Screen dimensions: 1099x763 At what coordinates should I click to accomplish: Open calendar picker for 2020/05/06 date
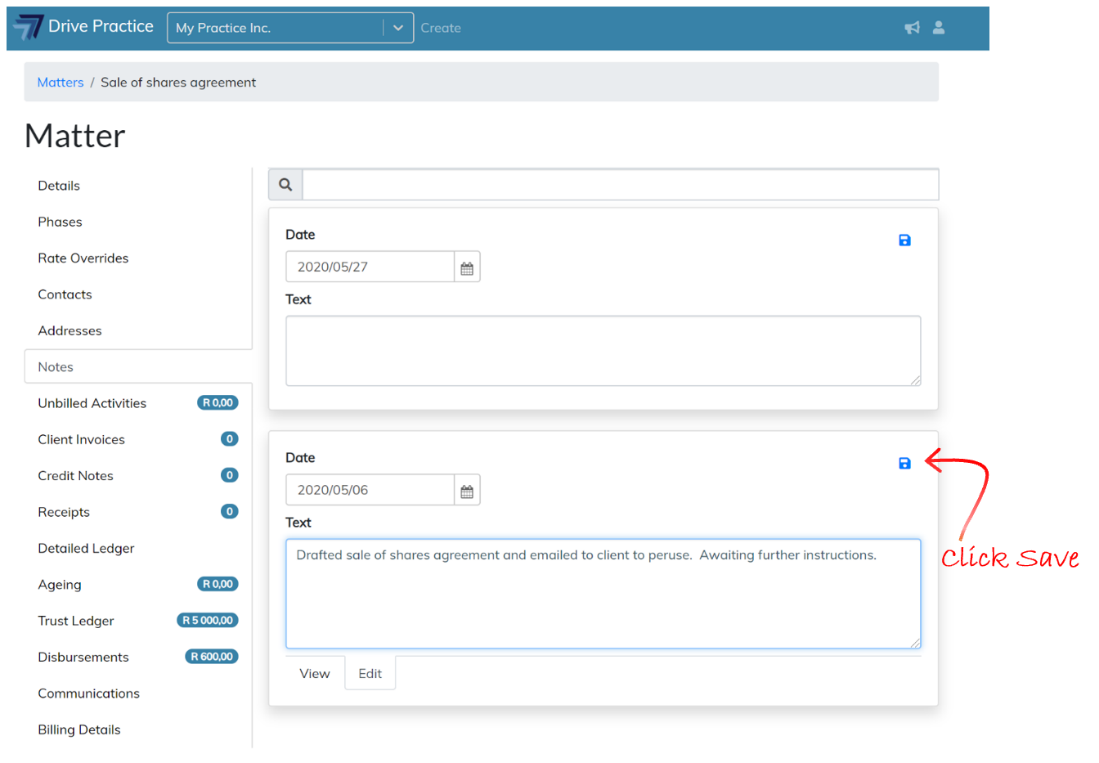(x=467, y=490)
